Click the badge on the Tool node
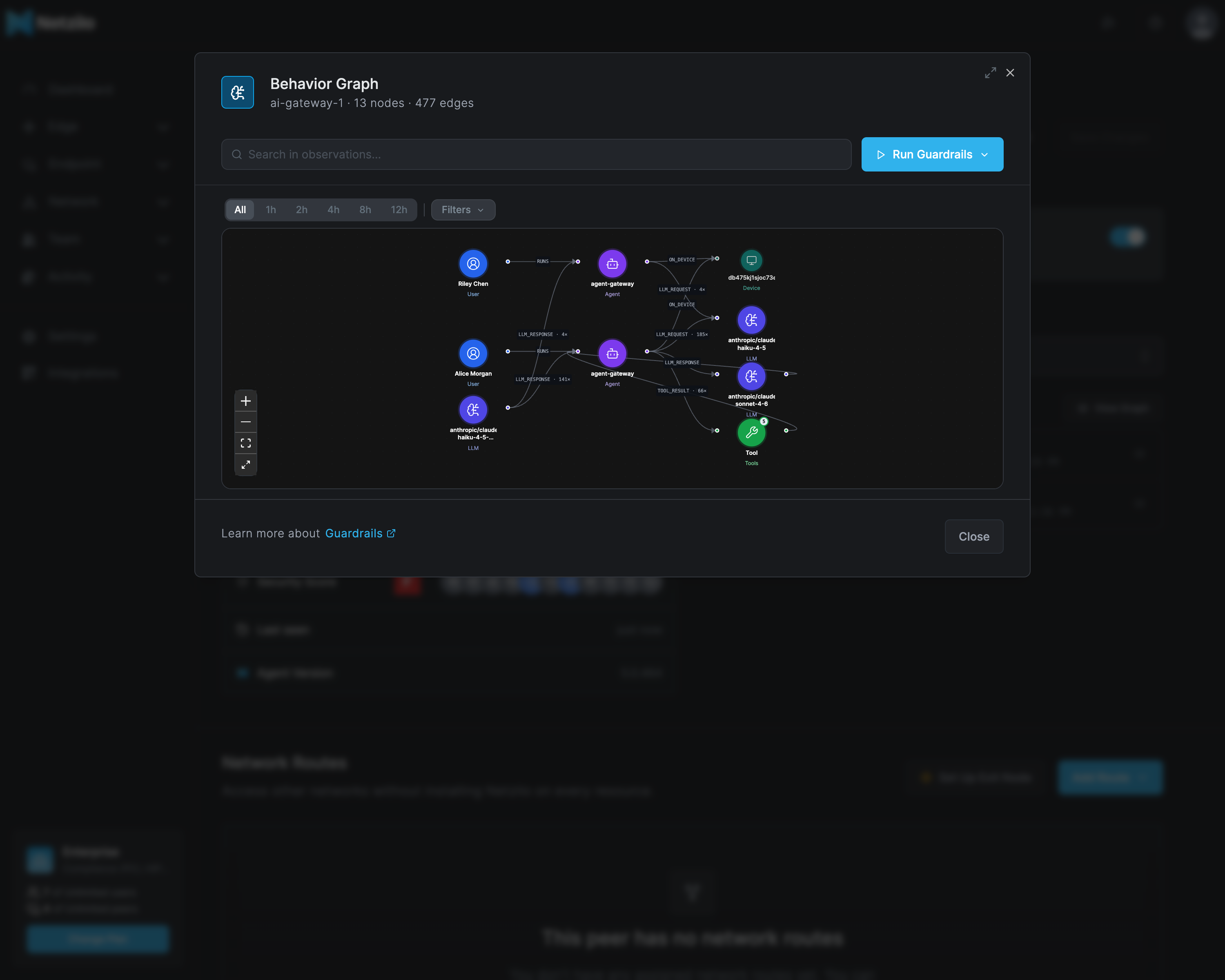Screen dimensions: 1225x980 764,421
